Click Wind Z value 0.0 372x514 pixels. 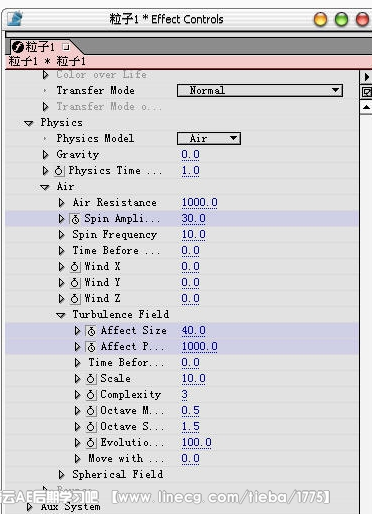tap(190, 299)
